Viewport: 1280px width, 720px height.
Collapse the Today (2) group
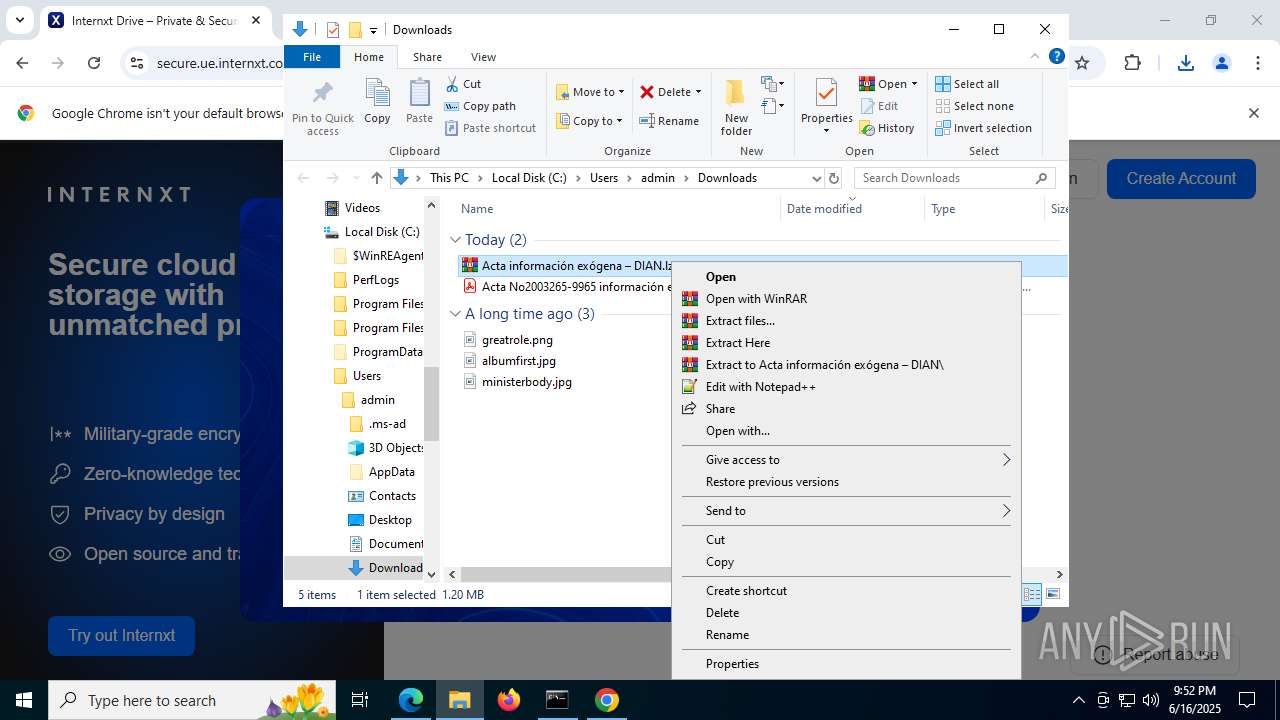click(455, 240)
